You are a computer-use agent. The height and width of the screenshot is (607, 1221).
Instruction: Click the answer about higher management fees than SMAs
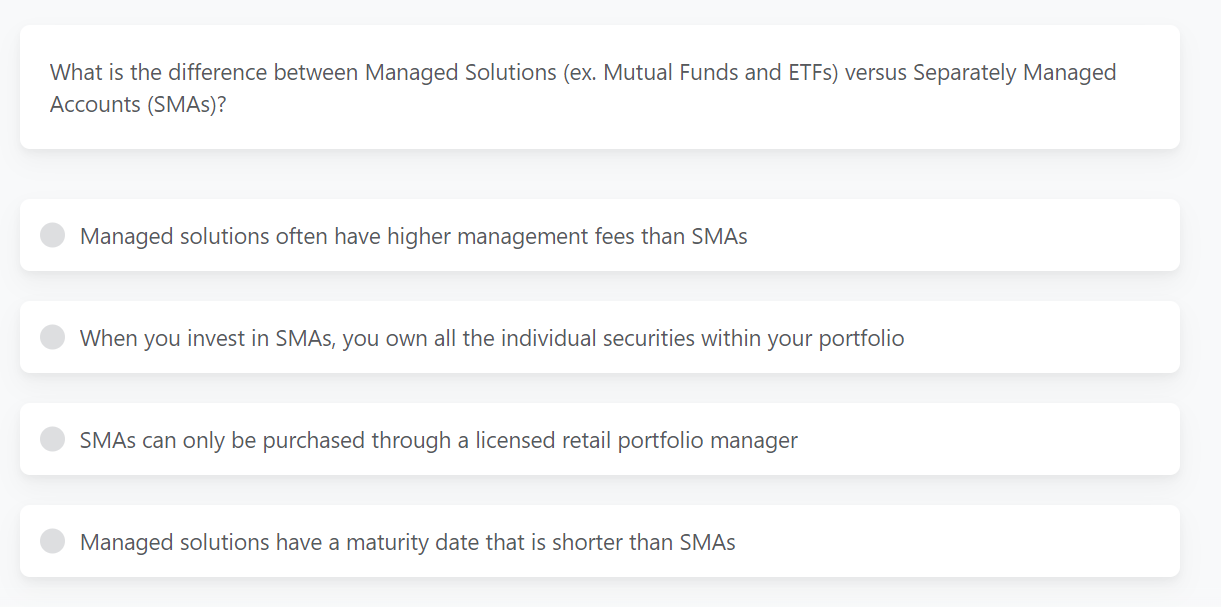coord(414,236)
